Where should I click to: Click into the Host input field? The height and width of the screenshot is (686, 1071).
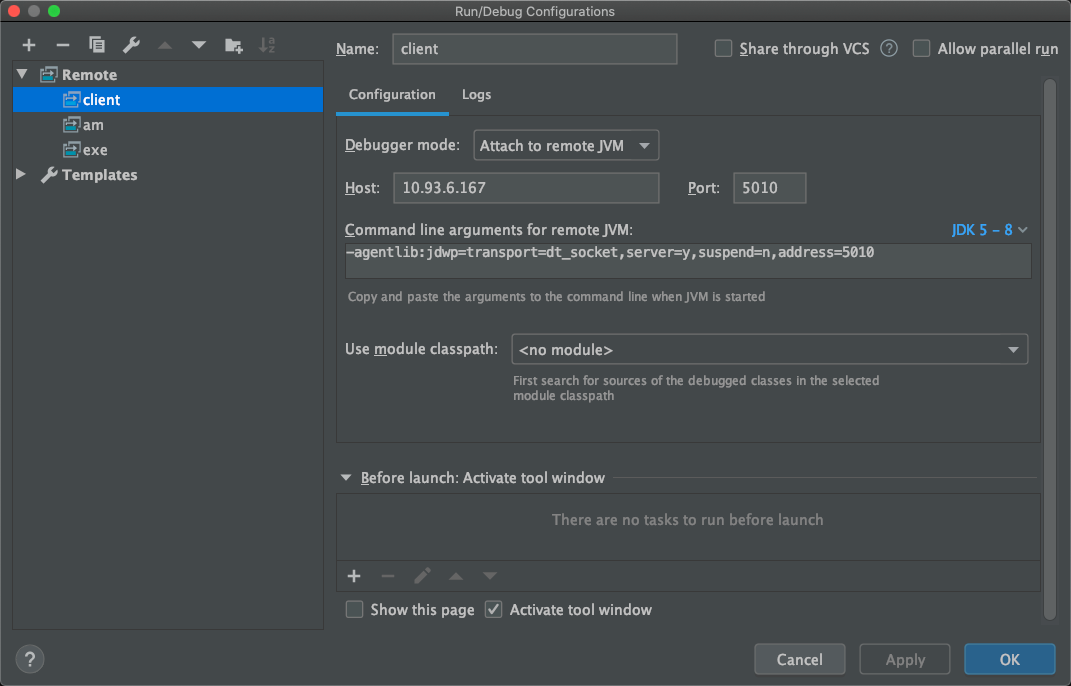[526, 188]
